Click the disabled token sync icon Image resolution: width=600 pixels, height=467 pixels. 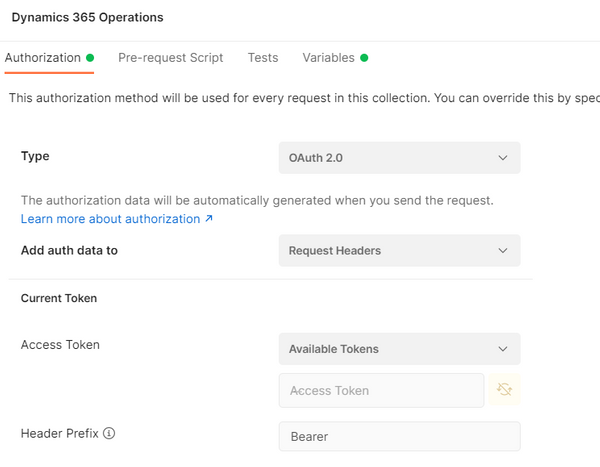point(503,391)
